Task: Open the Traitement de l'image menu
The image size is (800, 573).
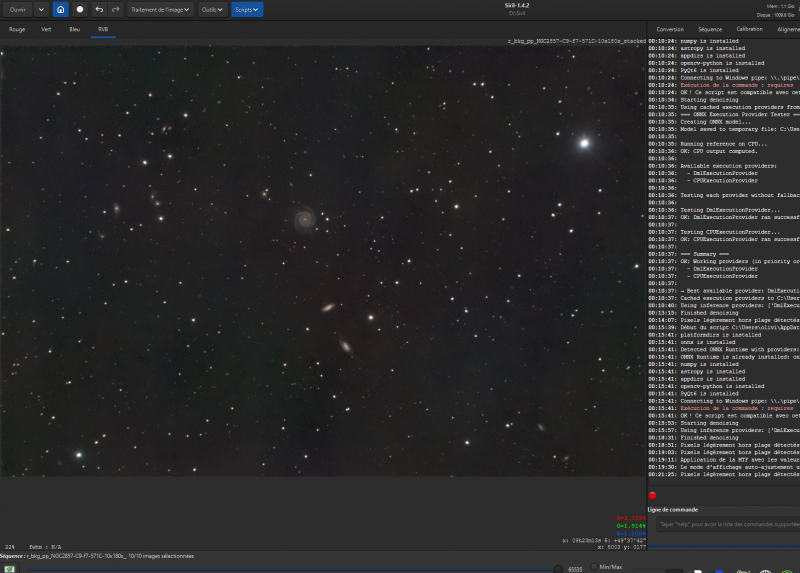Action: coord(160,9)
